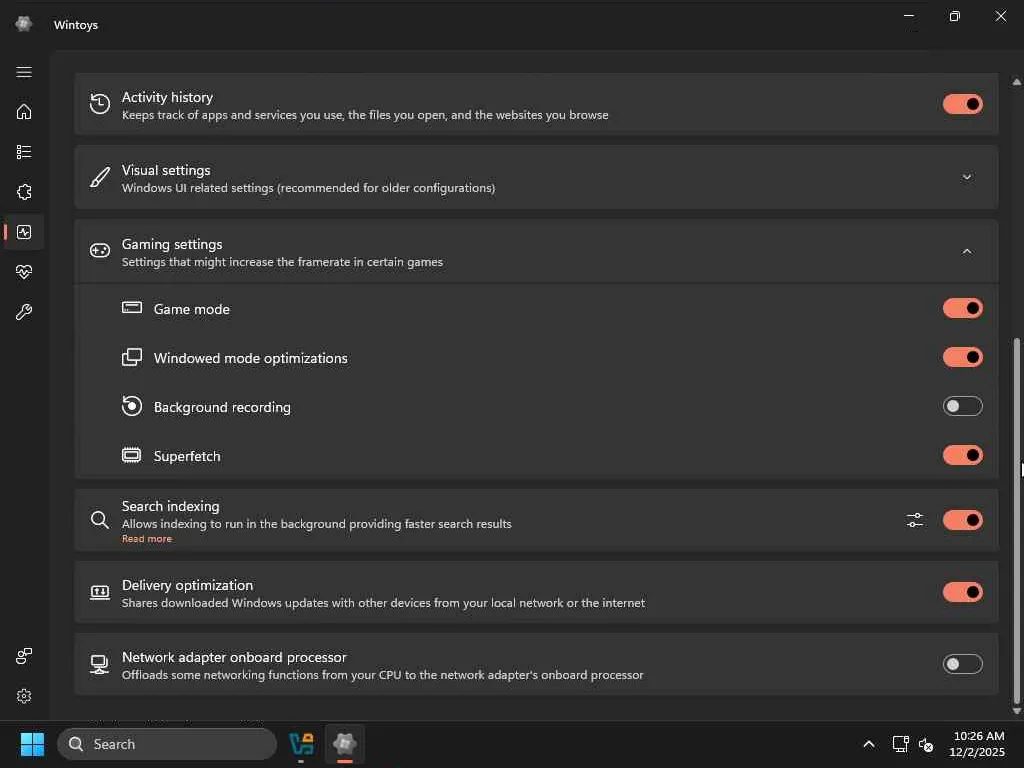Open network status tray icon

tap(901, 744)
